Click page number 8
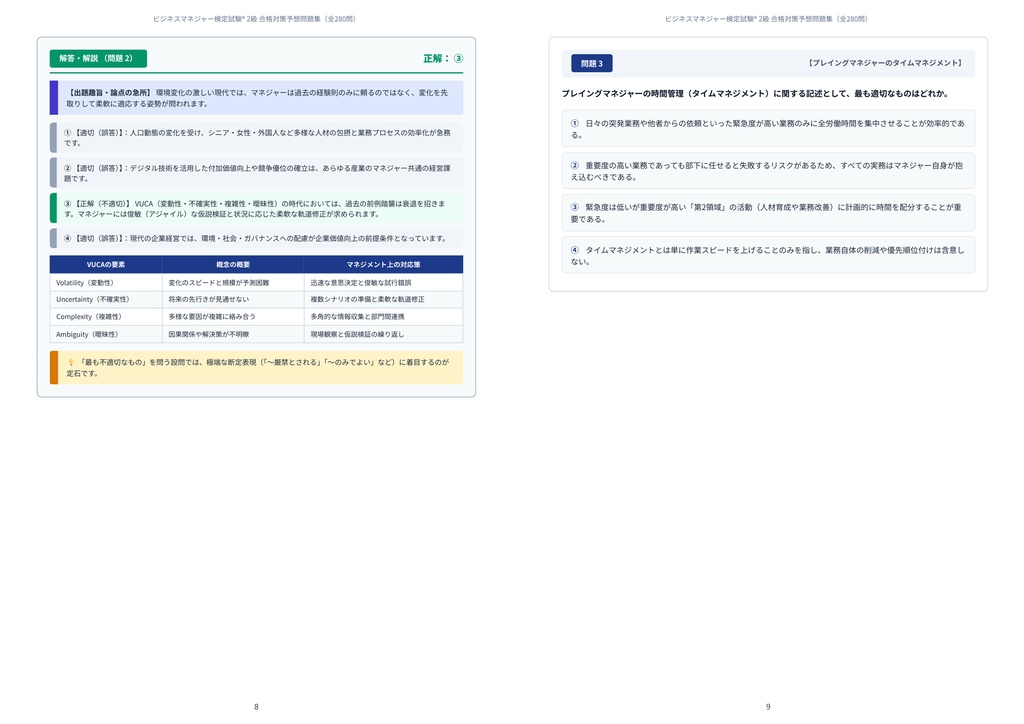Screen dimensions: 1024x724 click(x=256, y=707)
